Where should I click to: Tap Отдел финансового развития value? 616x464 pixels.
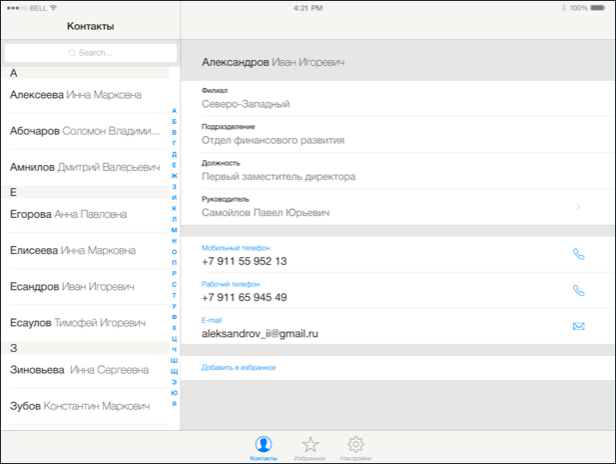click(273, 140)
